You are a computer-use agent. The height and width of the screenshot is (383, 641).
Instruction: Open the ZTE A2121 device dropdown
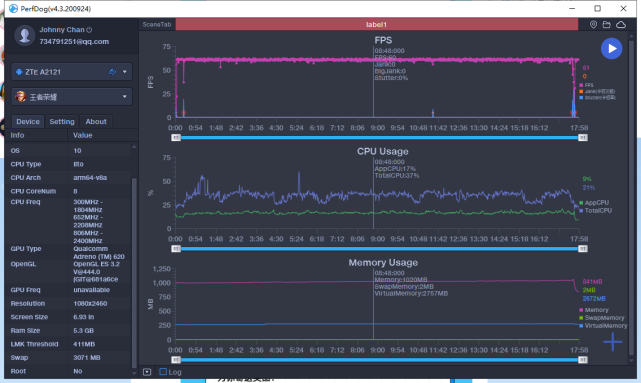click(x=72, y=72)
